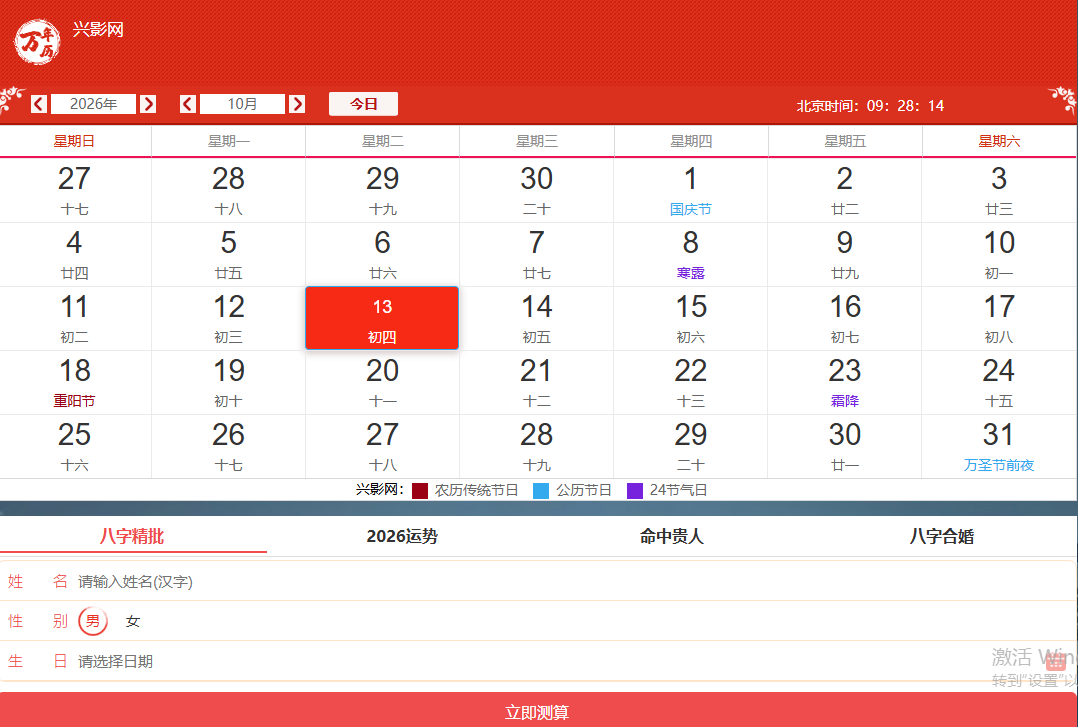Pick date 12 初三

pos(228,318)
